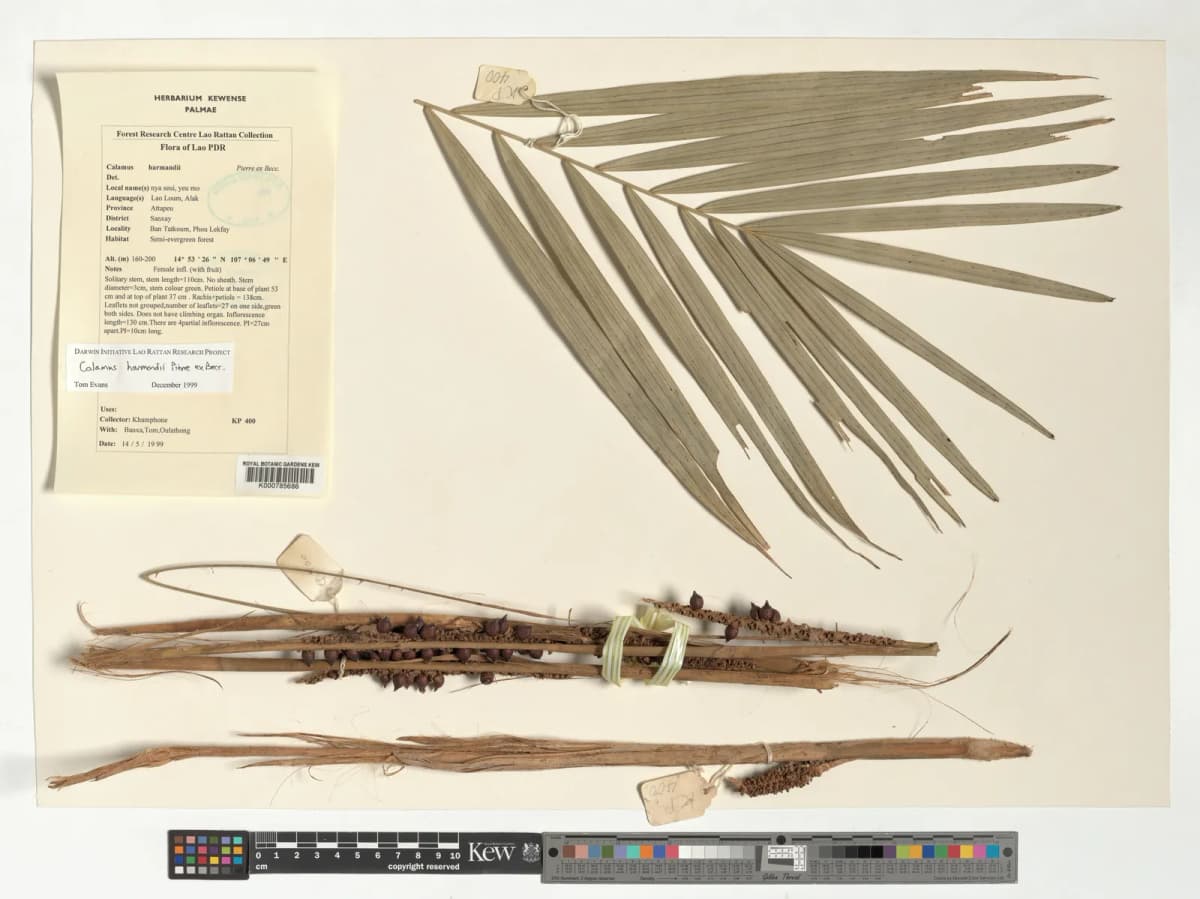Click the '10' mark on the centimetre ruler
1200x899 pixels.
pos(455,856)
